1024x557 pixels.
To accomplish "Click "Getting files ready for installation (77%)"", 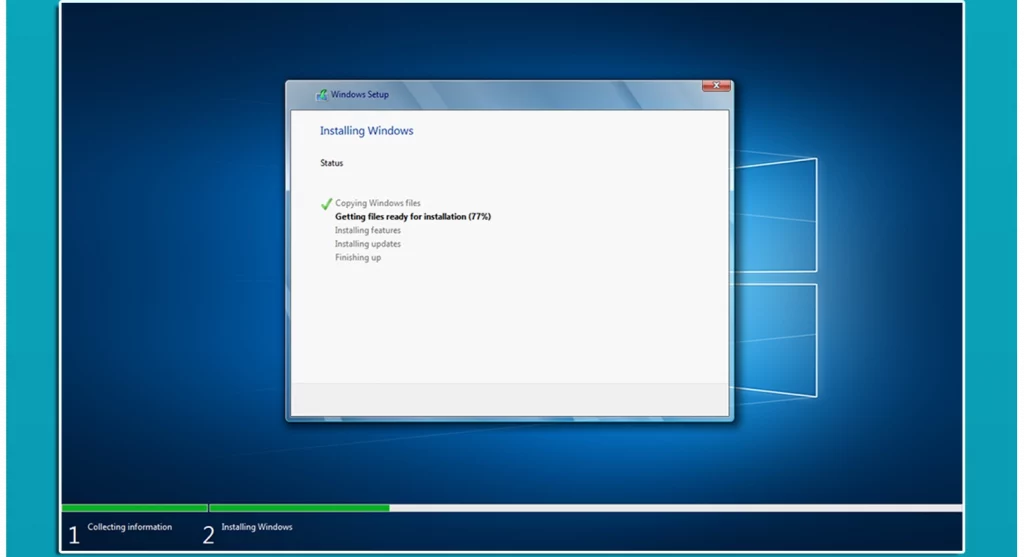I will [x=412, y=217].
